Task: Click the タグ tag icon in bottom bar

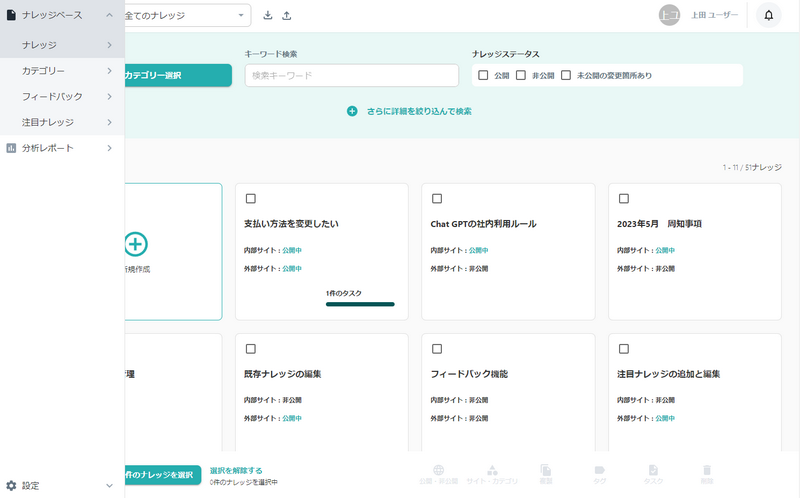Action: click(600, 470)
